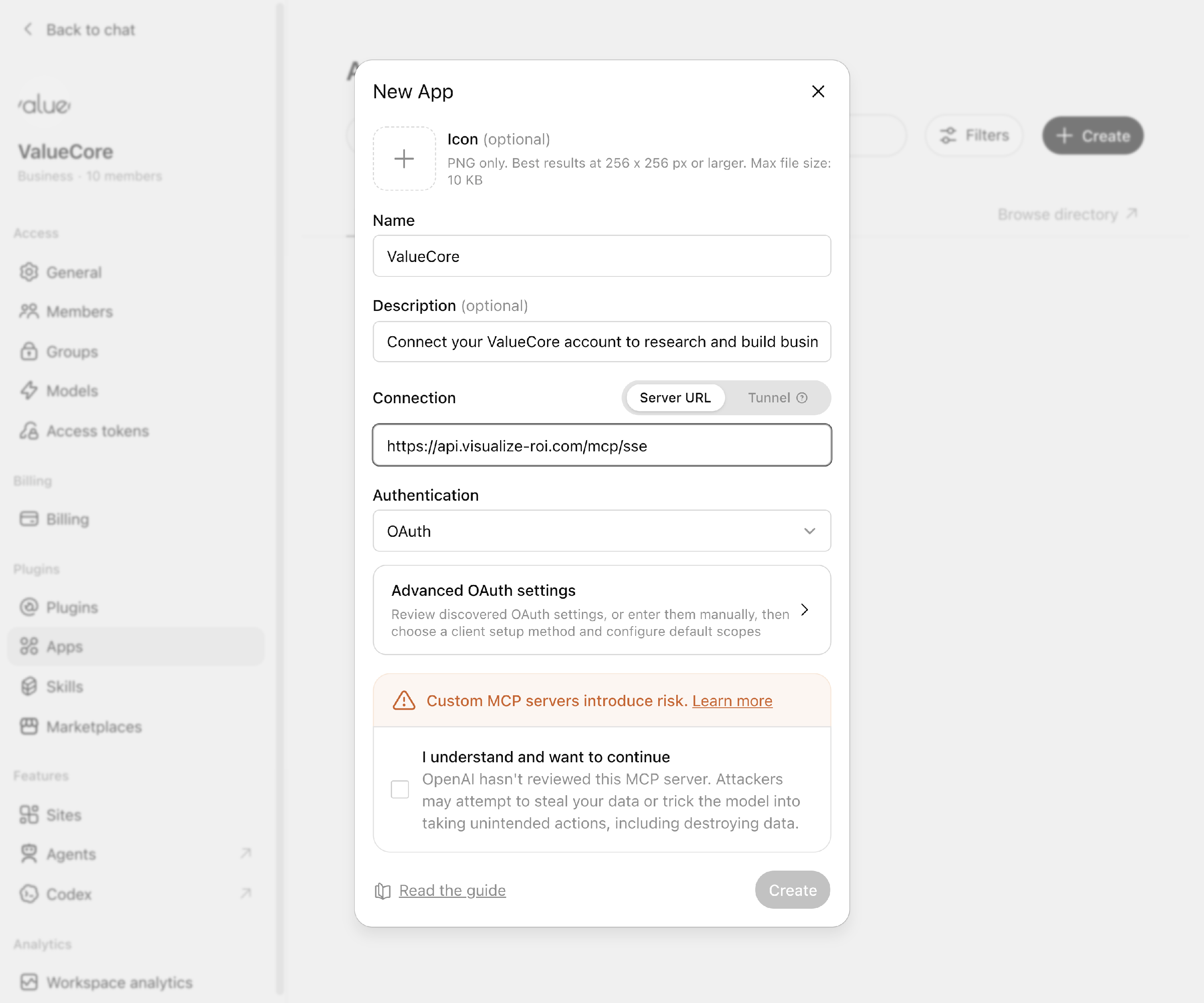Click the Billing card icon
Image resolution: width=1204 pixels, height=1003 pixels.
click(28, 519)
